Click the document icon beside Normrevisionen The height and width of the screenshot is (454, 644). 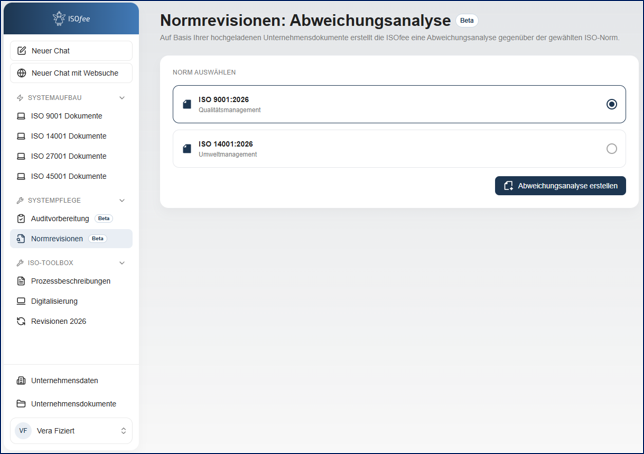coord(21,238)
